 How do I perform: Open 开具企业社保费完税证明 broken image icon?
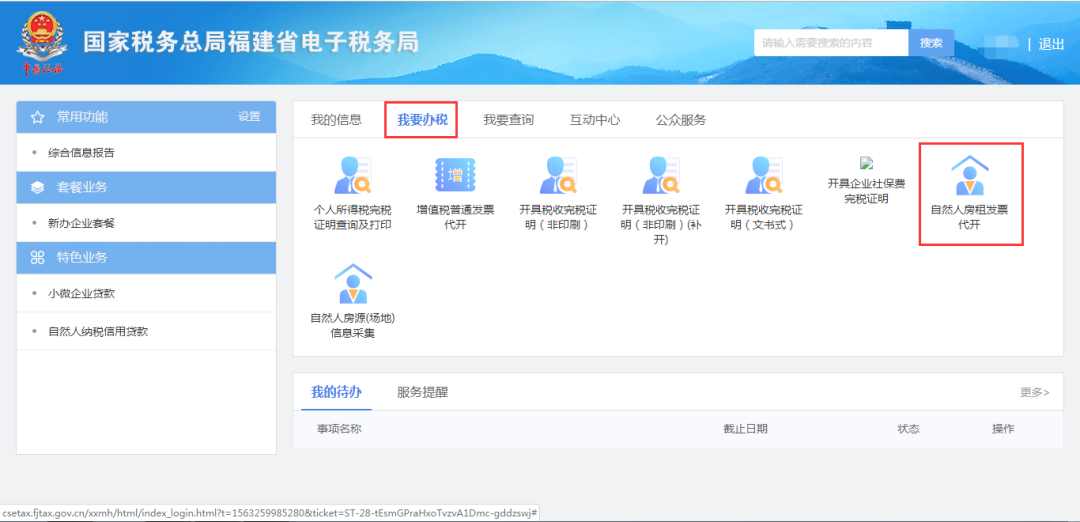866,163
